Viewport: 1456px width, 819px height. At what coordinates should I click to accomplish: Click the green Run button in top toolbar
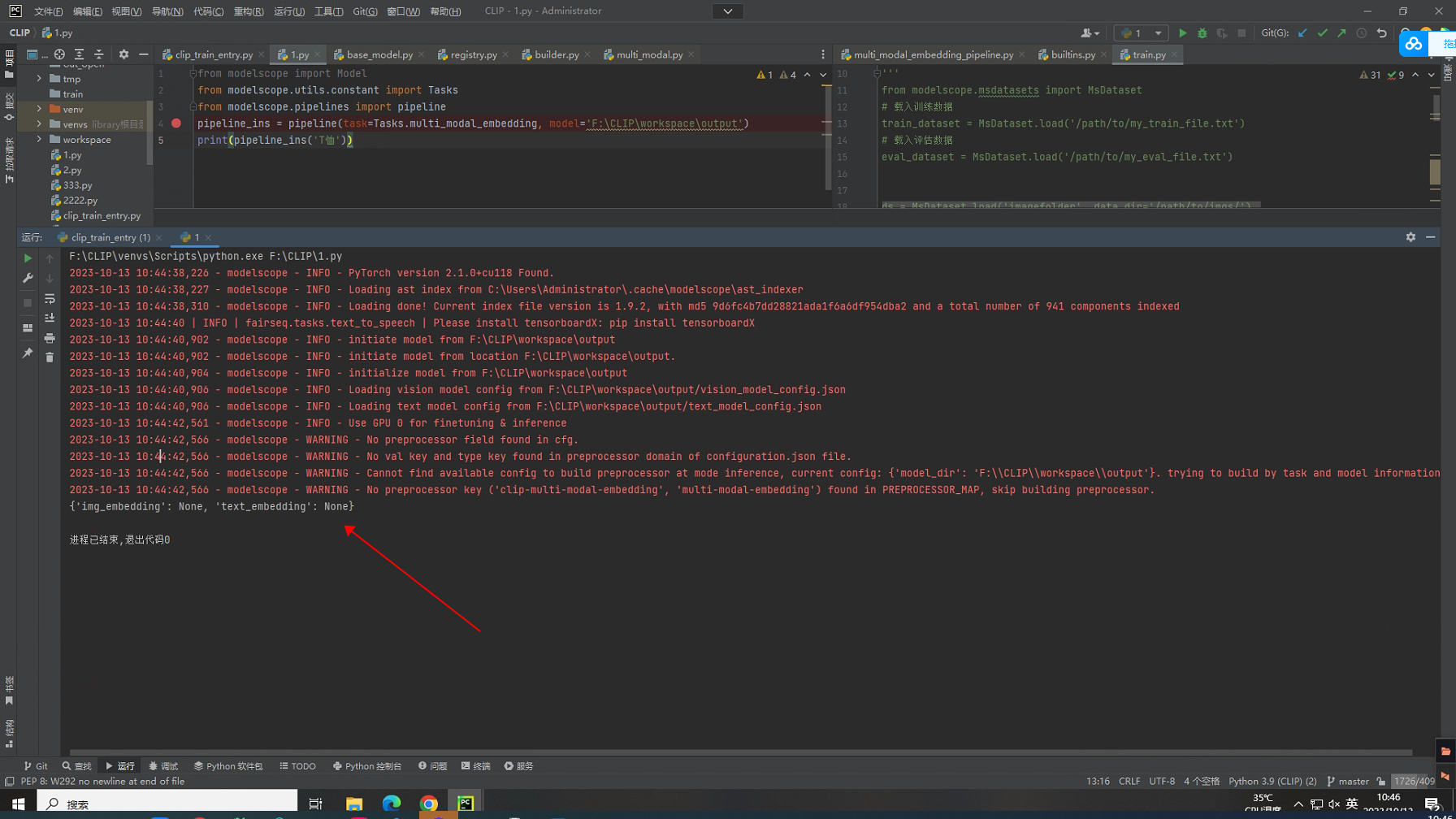coord(1182,33)
